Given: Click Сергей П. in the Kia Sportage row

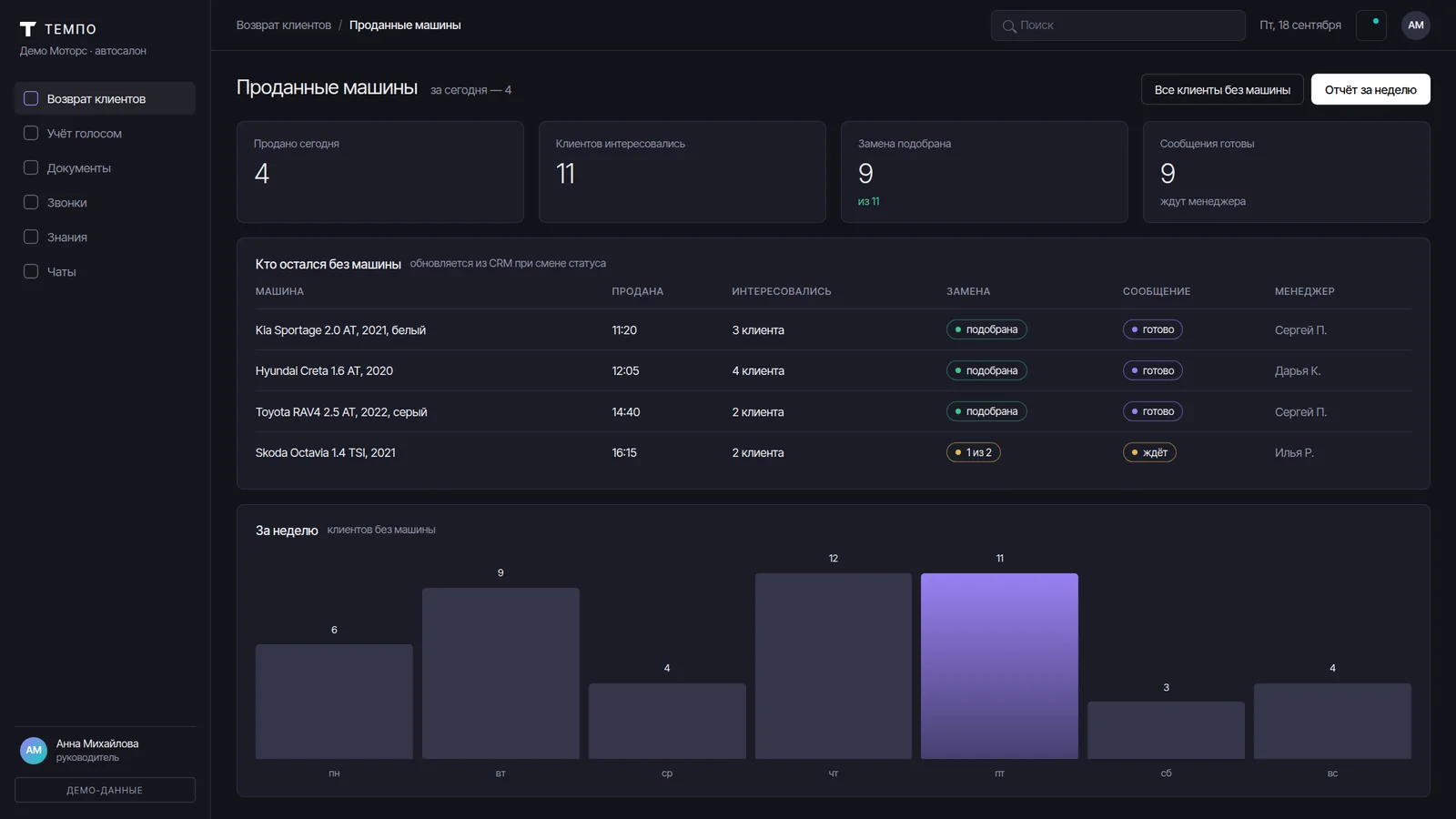Looking at the screenshot, I should point(1300,330).
